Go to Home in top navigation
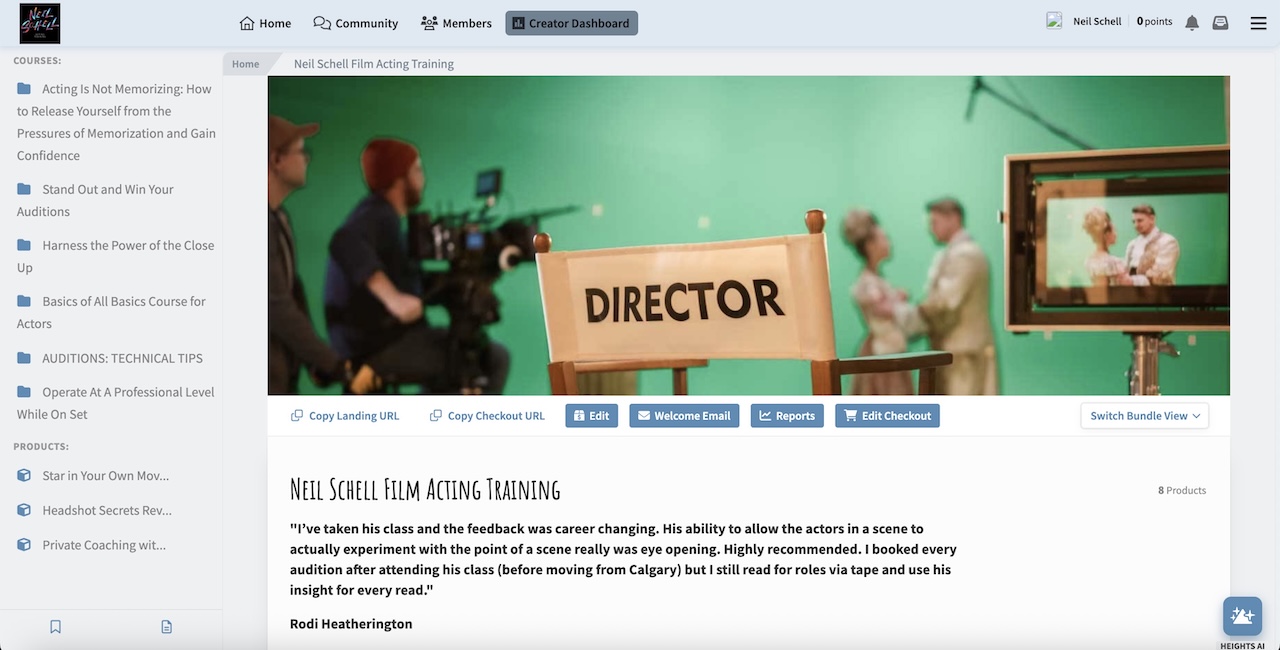1280x650 pixels. [x=265, y=23]
